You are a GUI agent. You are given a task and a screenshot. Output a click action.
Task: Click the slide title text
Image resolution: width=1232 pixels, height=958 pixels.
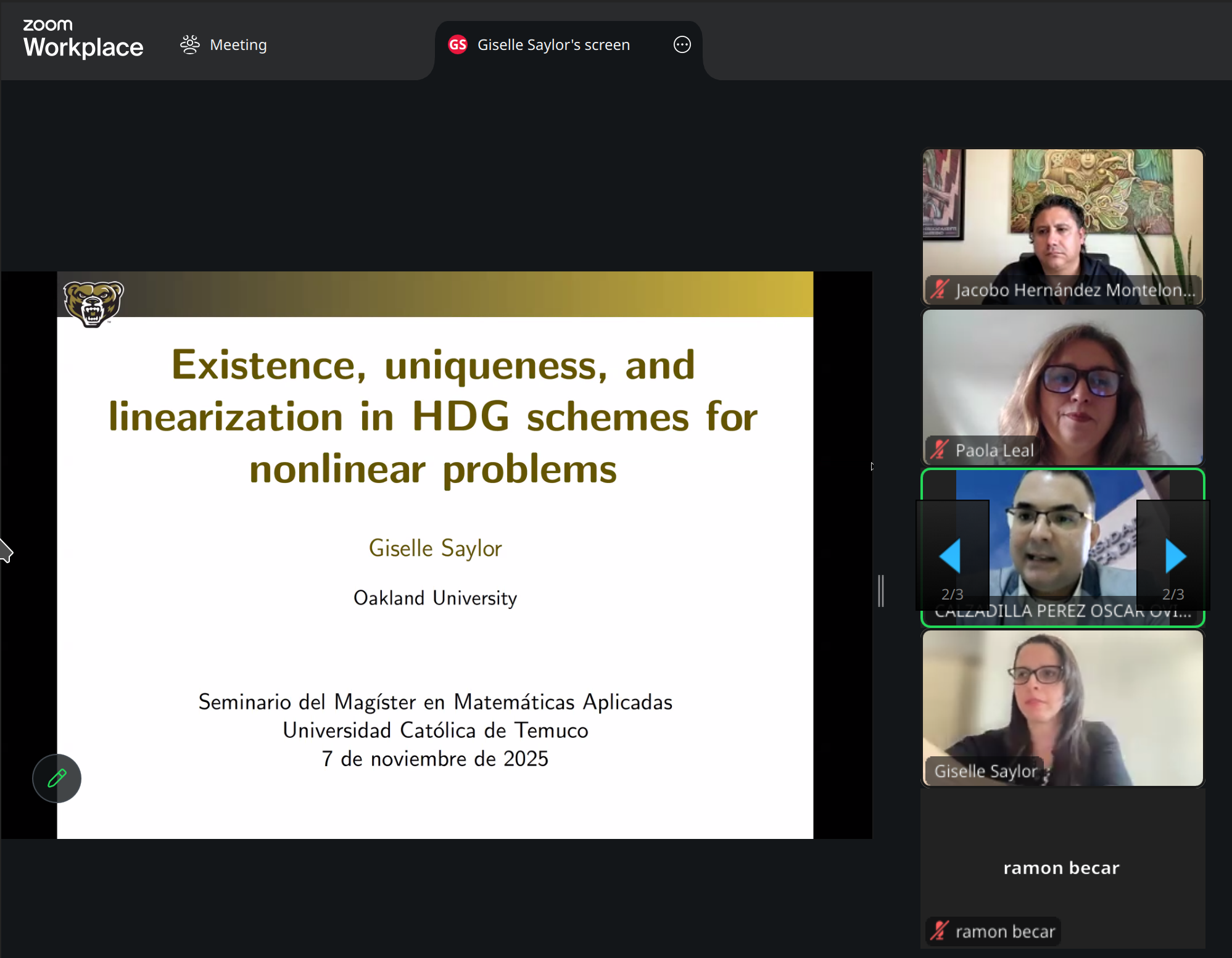pos(433,416)
